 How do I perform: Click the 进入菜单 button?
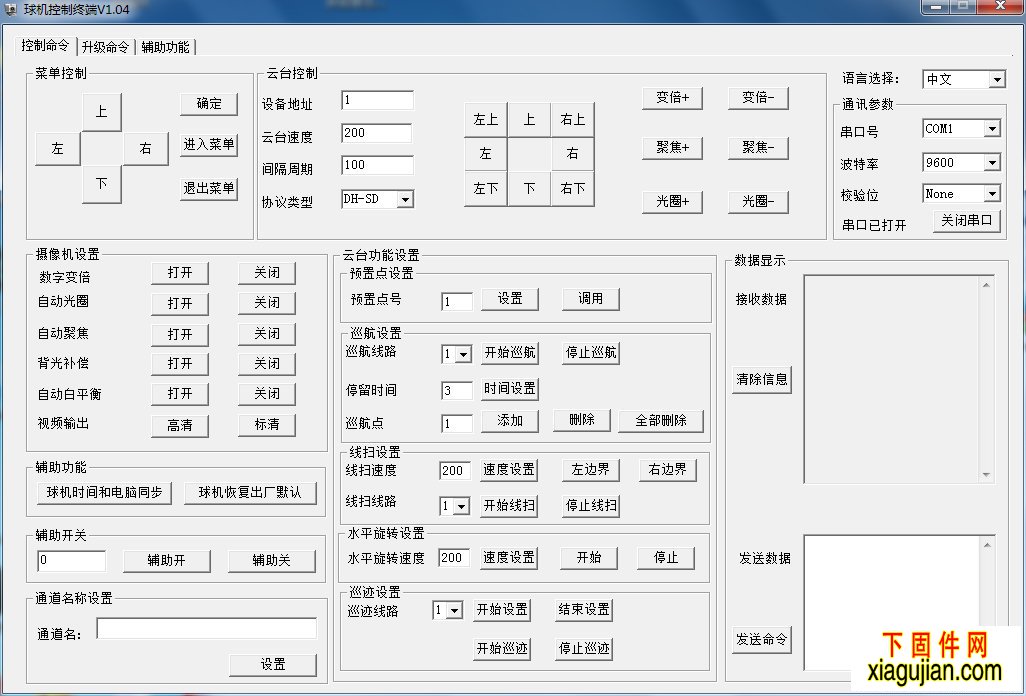coord(209,145)
